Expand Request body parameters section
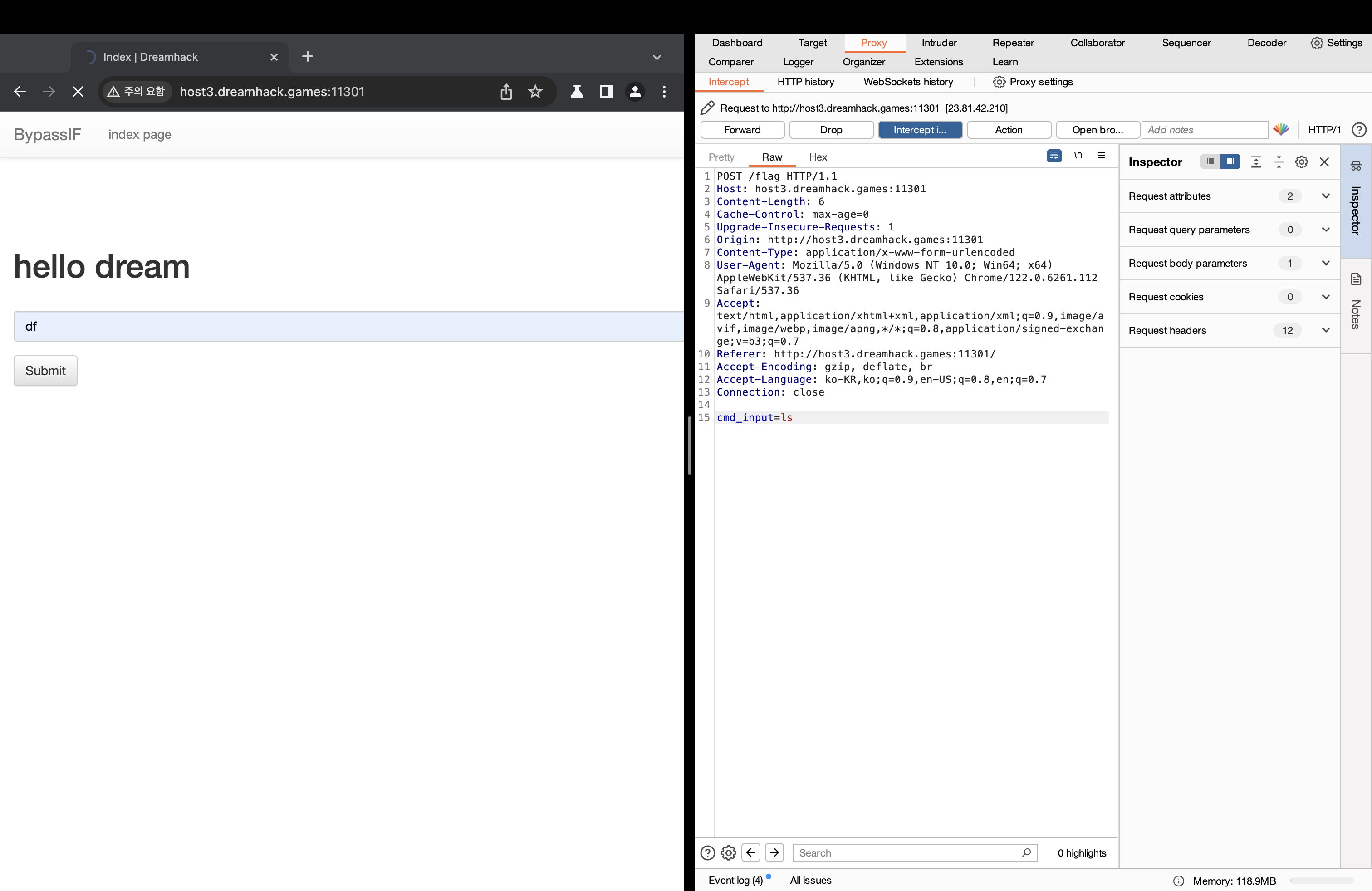Viewport: 1372px width, 891px height. [x=1229, y=263]
